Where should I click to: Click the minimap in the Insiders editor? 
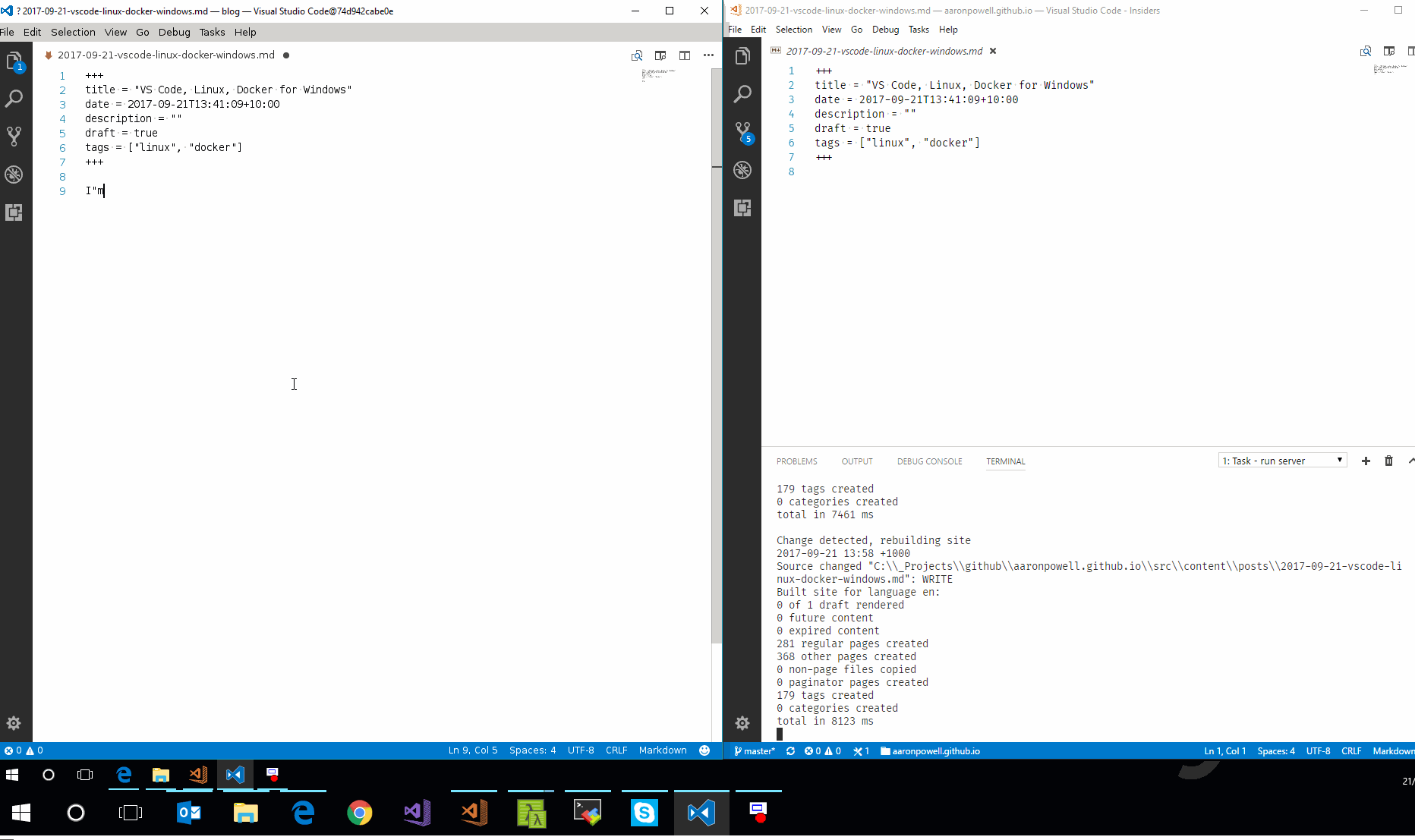[1390, 69]
